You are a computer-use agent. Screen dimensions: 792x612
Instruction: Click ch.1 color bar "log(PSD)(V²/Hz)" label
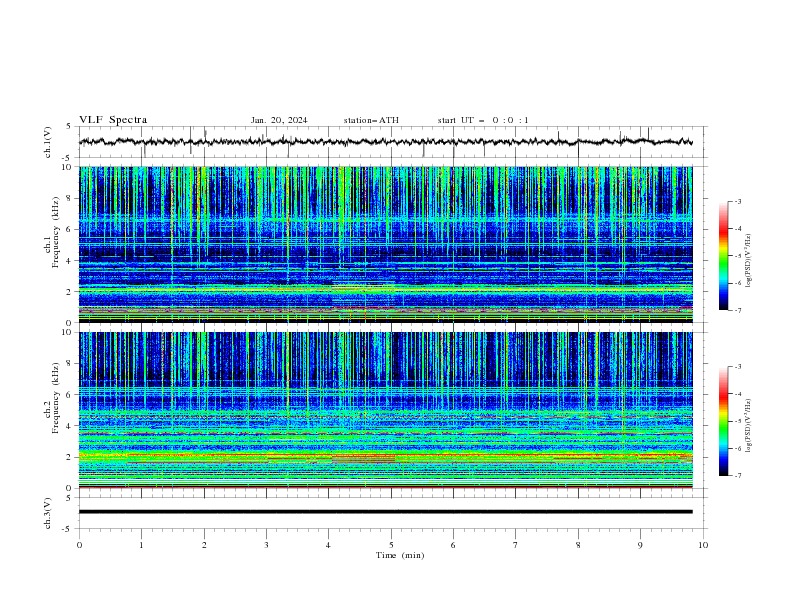click(748, 261)
